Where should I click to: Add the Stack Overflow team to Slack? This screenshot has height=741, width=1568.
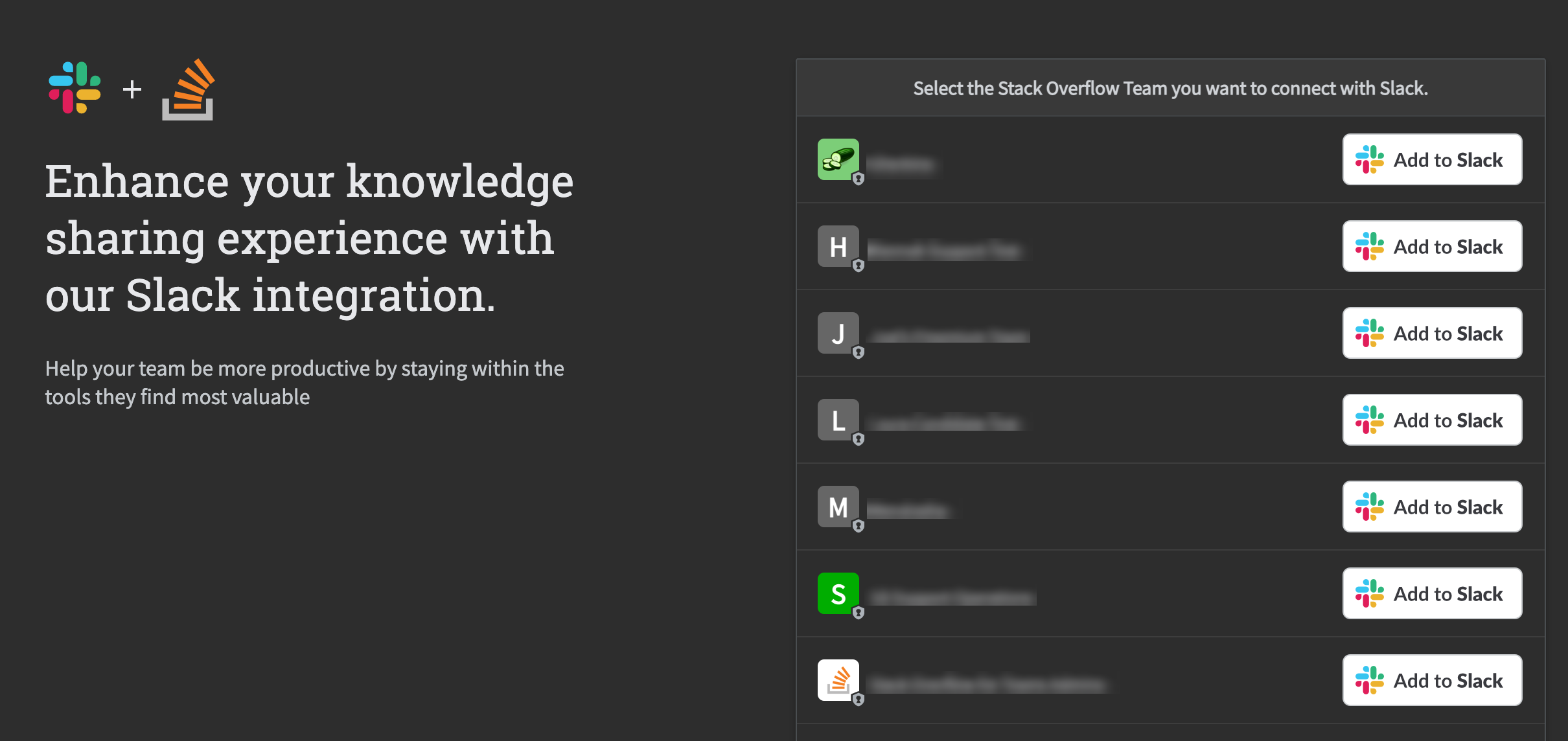point(1432,680)
